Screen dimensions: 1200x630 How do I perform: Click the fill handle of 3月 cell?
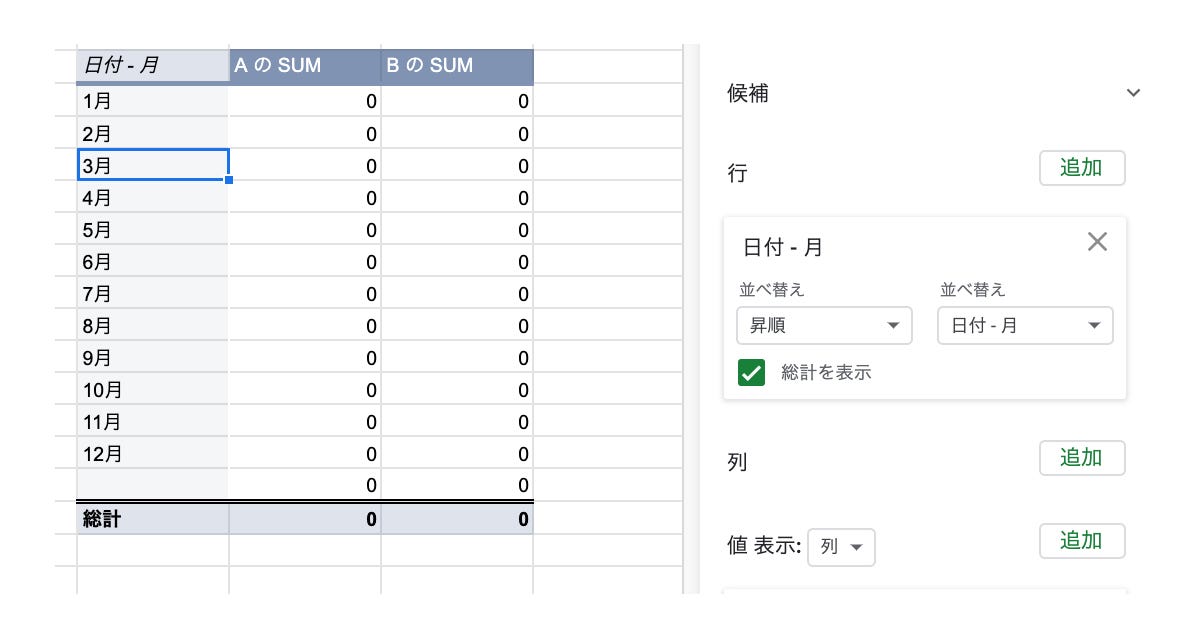(229, 180)
